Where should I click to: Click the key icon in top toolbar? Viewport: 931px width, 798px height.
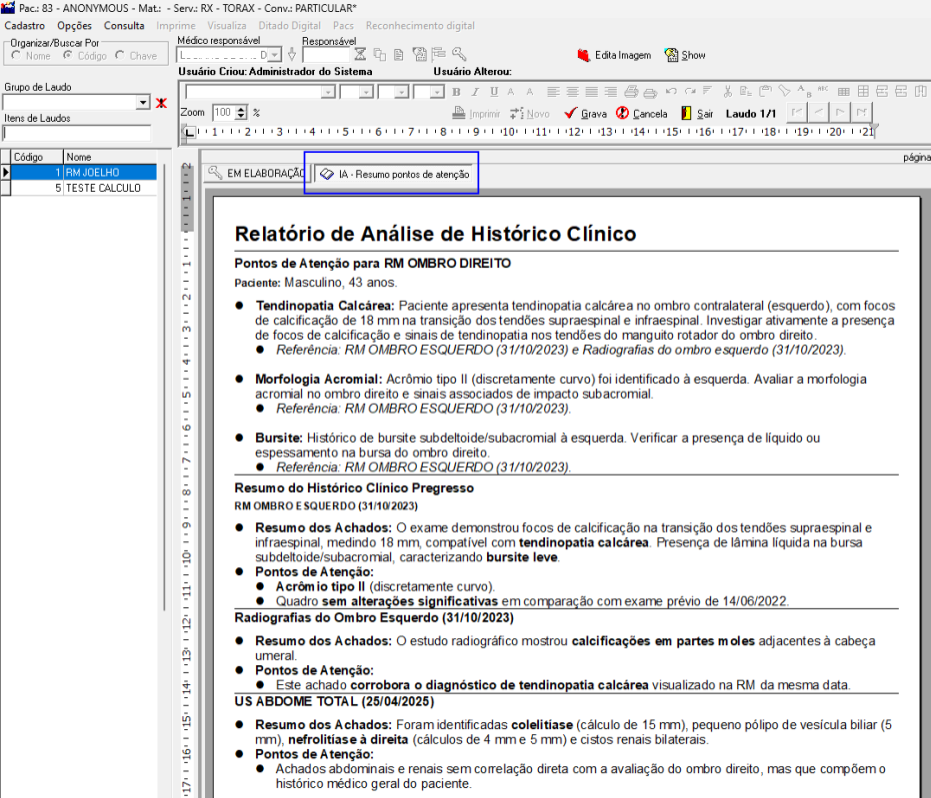[x=458, y=55]
